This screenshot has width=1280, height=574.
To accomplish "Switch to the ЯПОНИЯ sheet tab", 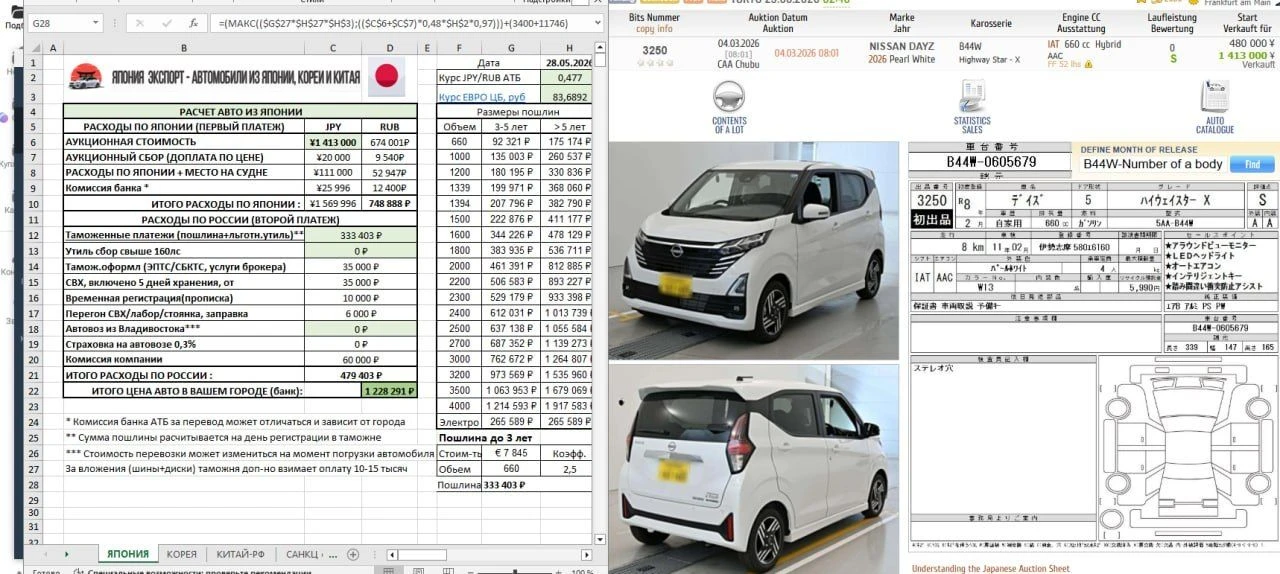I will 128,554.
